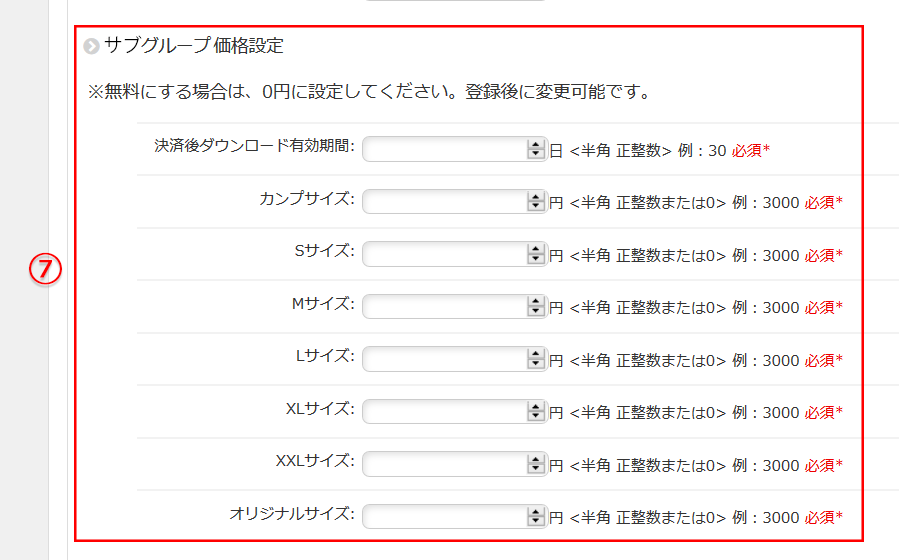Focus the 決済後ダウンロード有効期間 input field

[x=444, y=150]
